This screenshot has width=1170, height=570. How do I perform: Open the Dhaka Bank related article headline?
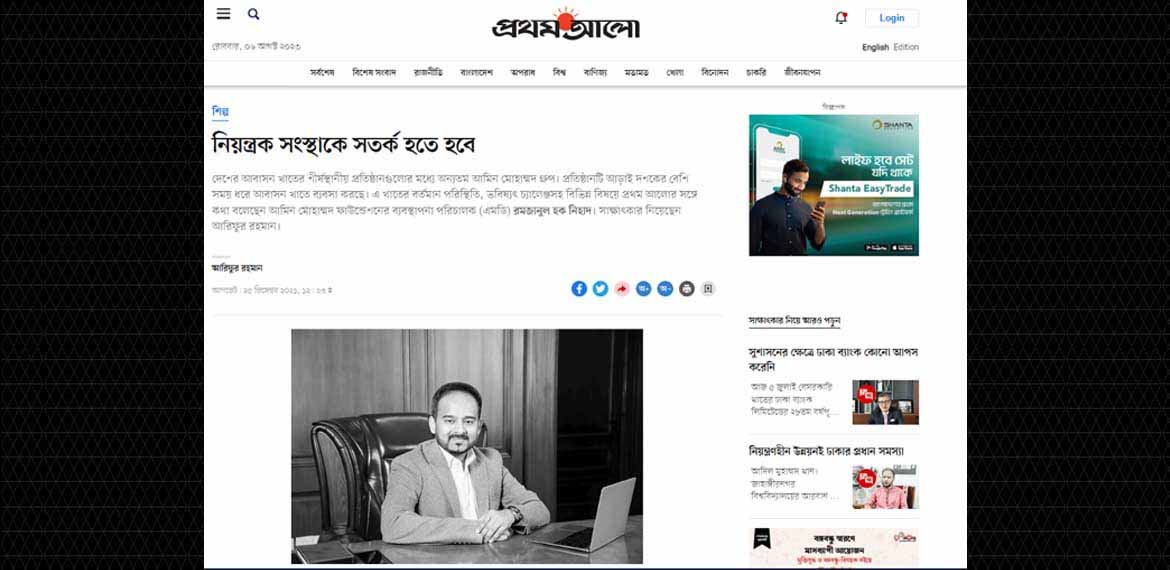(x=833, y=359)
